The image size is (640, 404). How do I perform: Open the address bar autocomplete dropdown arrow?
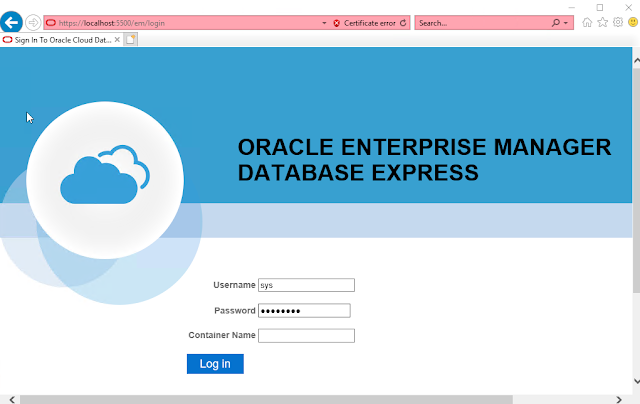[324, 23]
